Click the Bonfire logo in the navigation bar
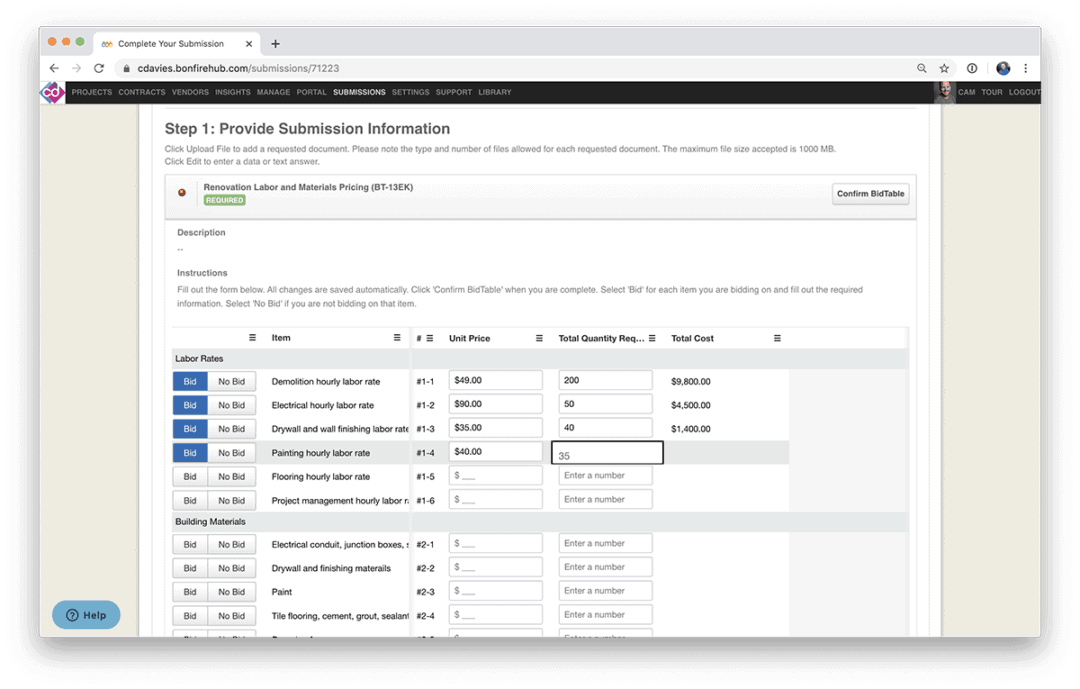Image resolution: width=1080 pixels, height=689 pixels. coord(52,93)
